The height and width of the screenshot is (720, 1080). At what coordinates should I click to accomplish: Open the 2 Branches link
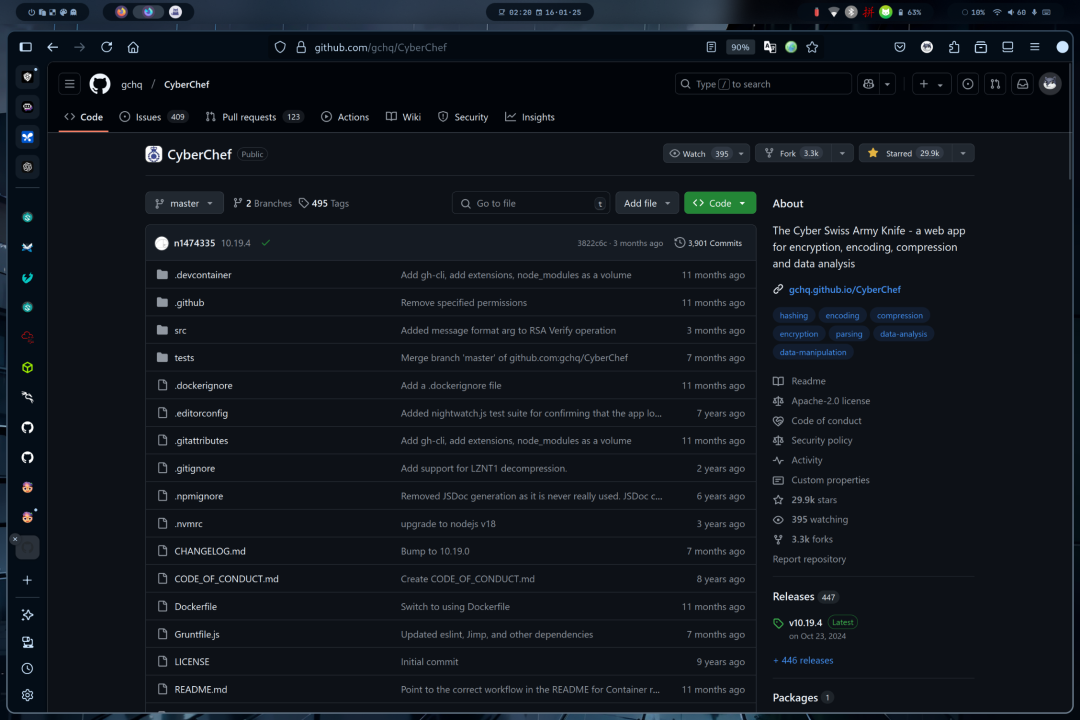point(262,203)
